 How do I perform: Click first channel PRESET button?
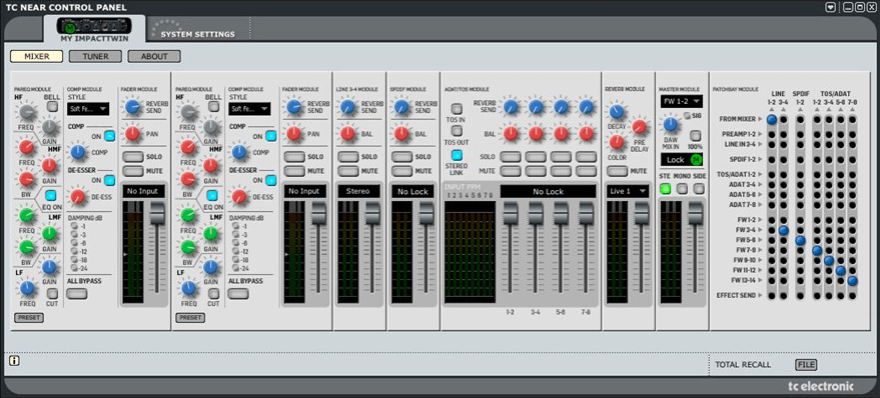[x=29, y=318]
